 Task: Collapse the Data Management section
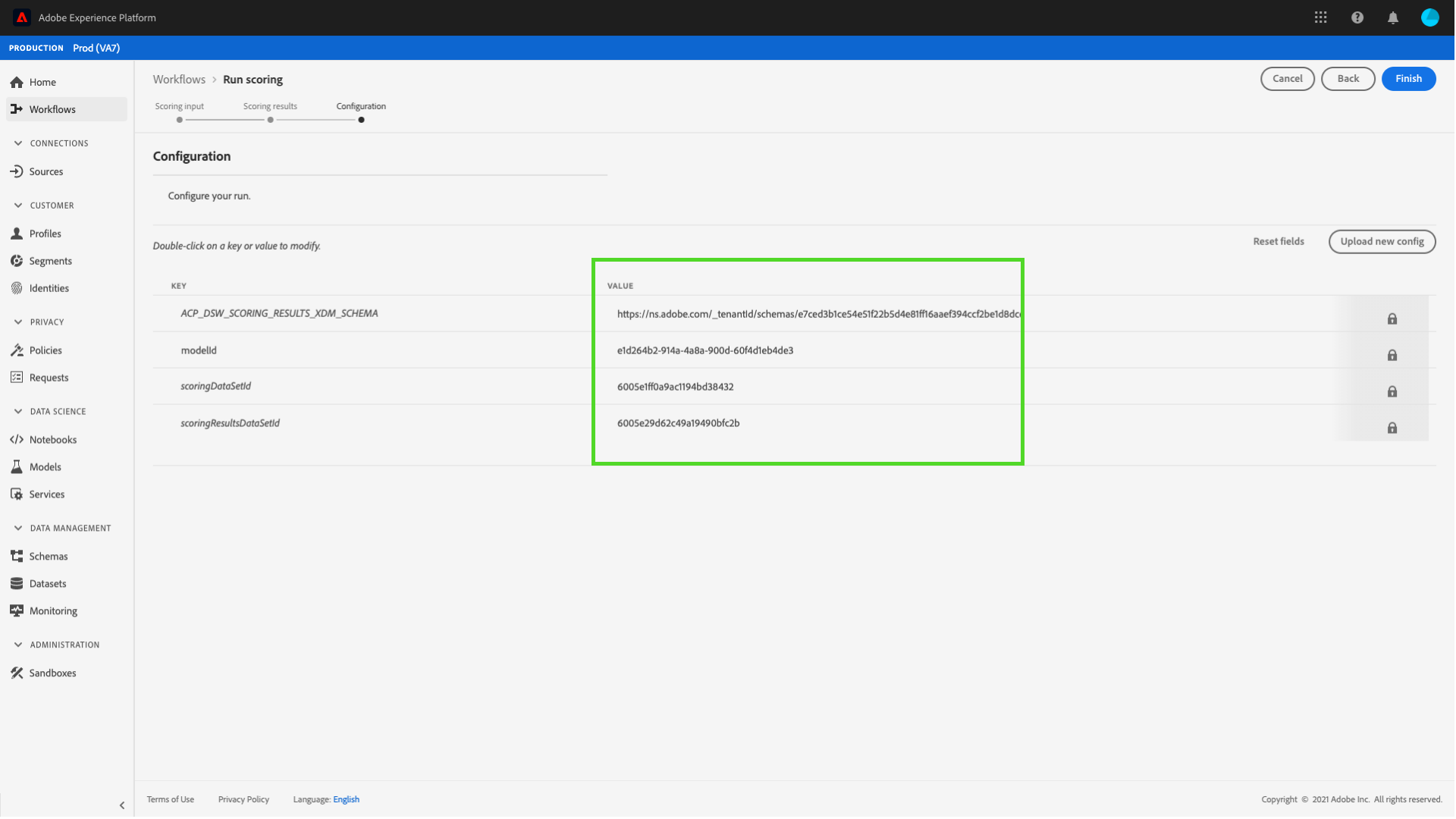18,529
